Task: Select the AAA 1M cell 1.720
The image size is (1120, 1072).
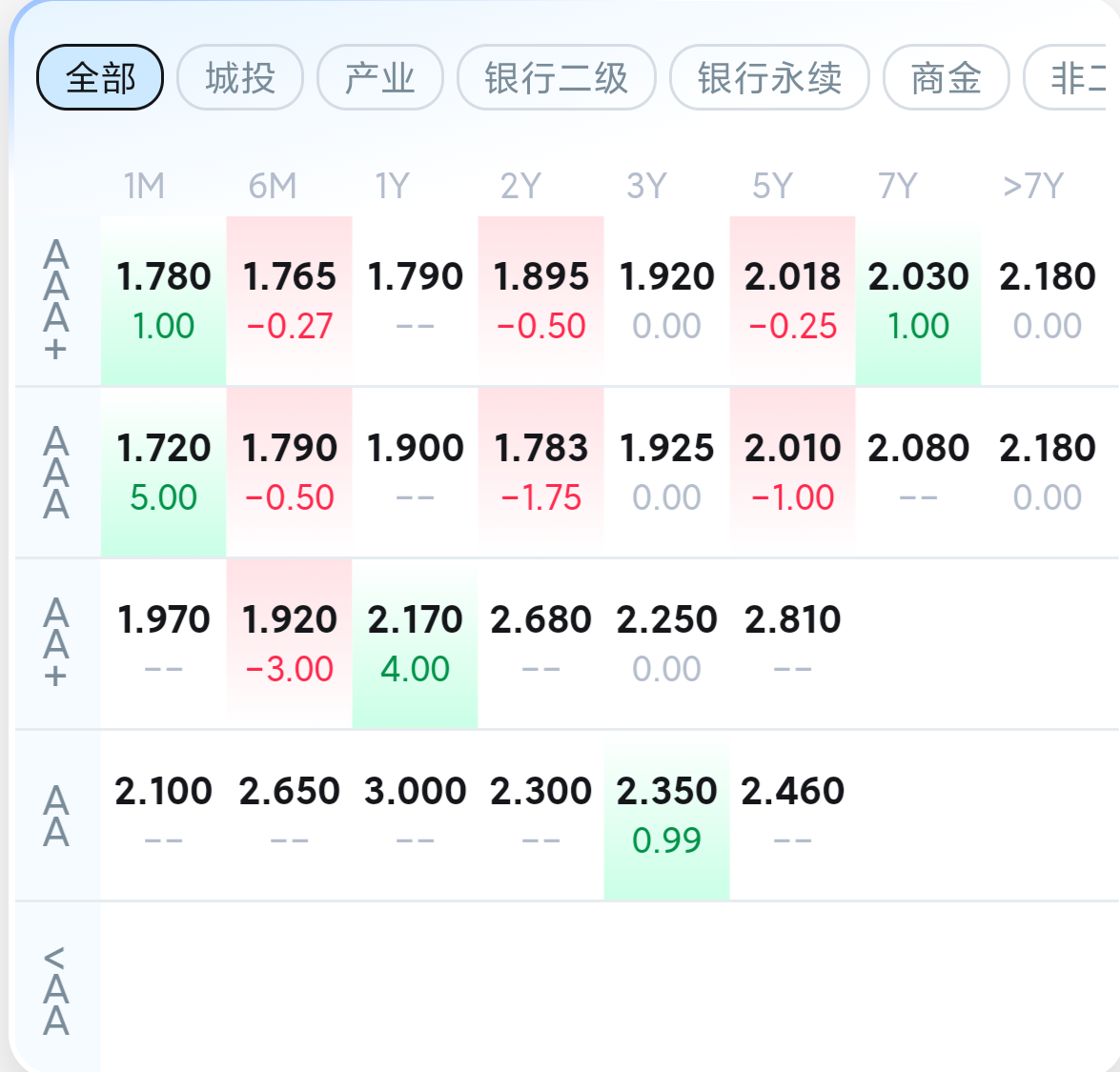Action: [163, 472]
